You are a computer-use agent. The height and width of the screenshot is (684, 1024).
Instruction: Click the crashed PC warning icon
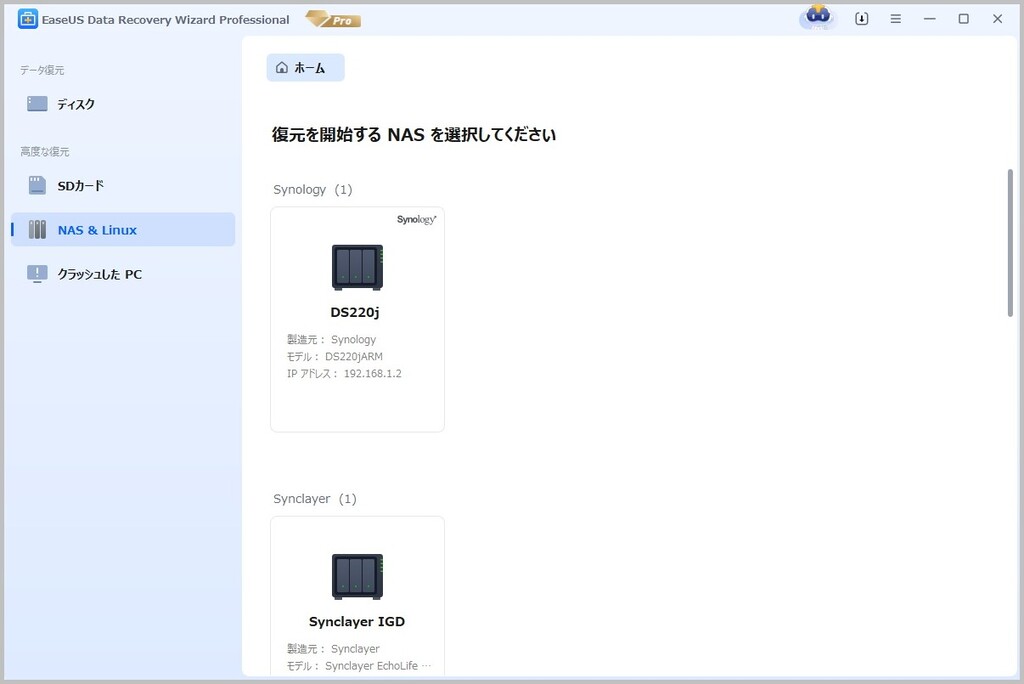[37, 274]
